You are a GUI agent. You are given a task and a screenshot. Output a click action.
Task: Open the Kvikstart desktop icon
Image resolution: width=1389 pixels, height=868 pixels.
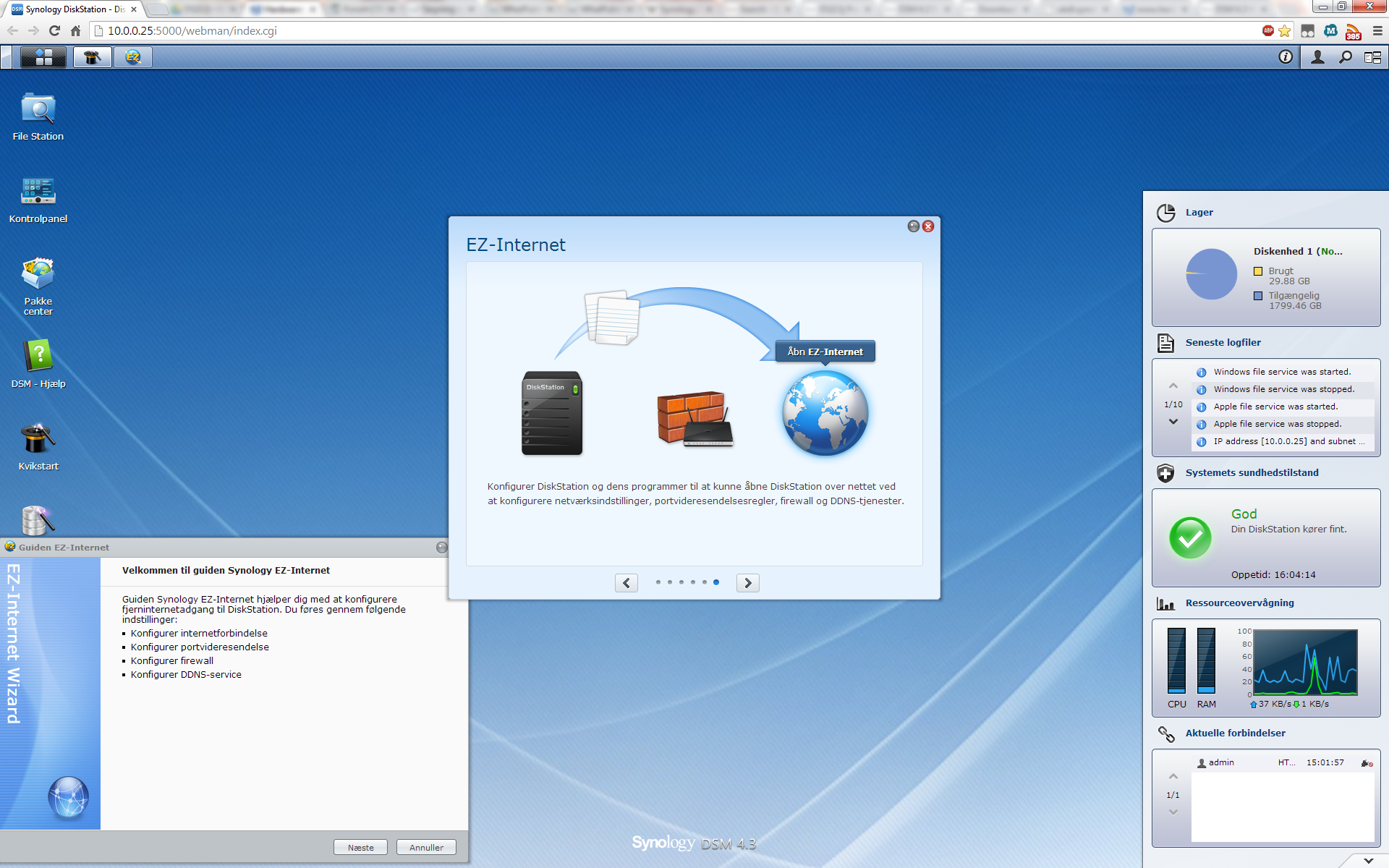pyautogui.click(x=38, y=446)
